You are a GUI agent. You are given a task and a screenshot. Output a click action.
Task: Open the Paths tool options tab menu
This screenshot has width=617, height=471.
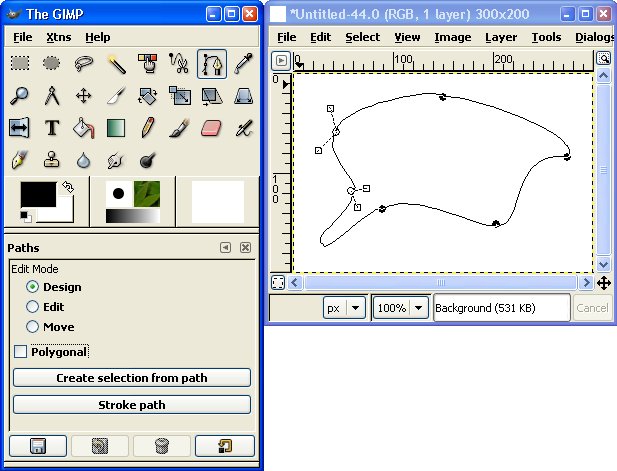(225, 248)
